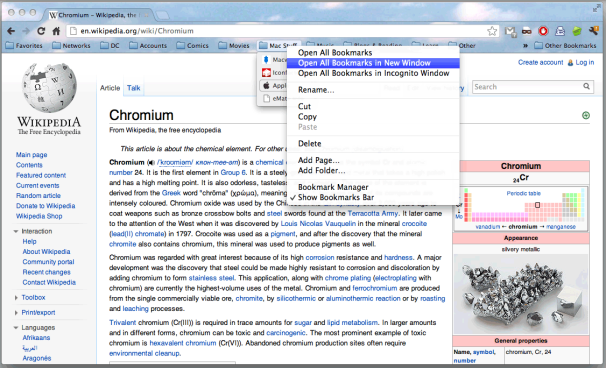606x368 pixels.
Task: Switch to the Article tab
Action: [110, 88]
